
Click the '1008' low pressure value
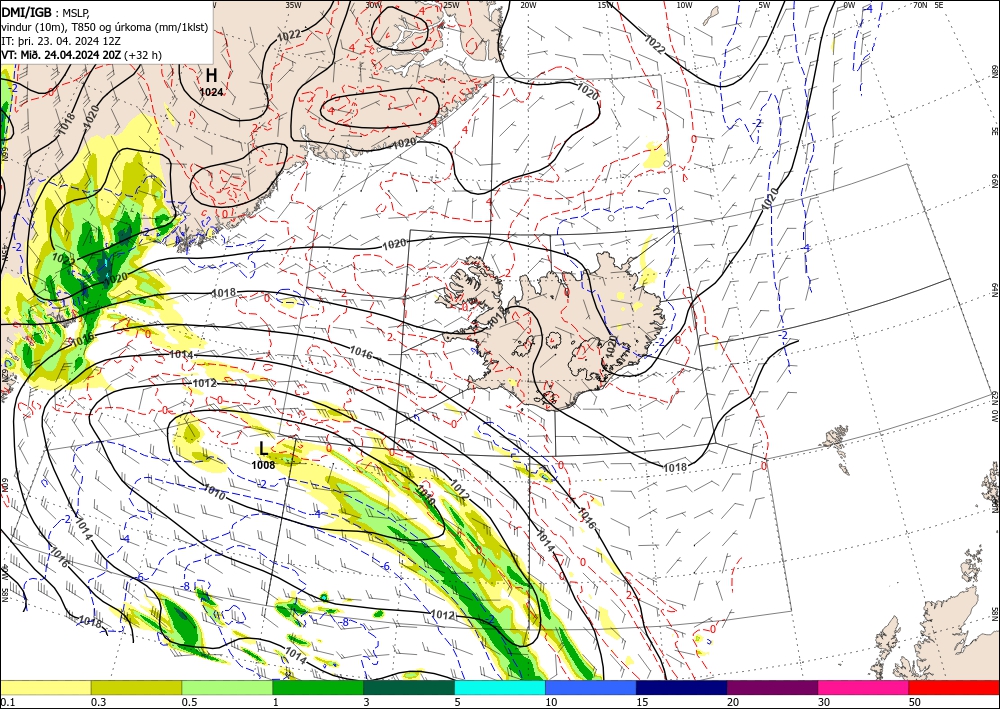tap(263, 465)
